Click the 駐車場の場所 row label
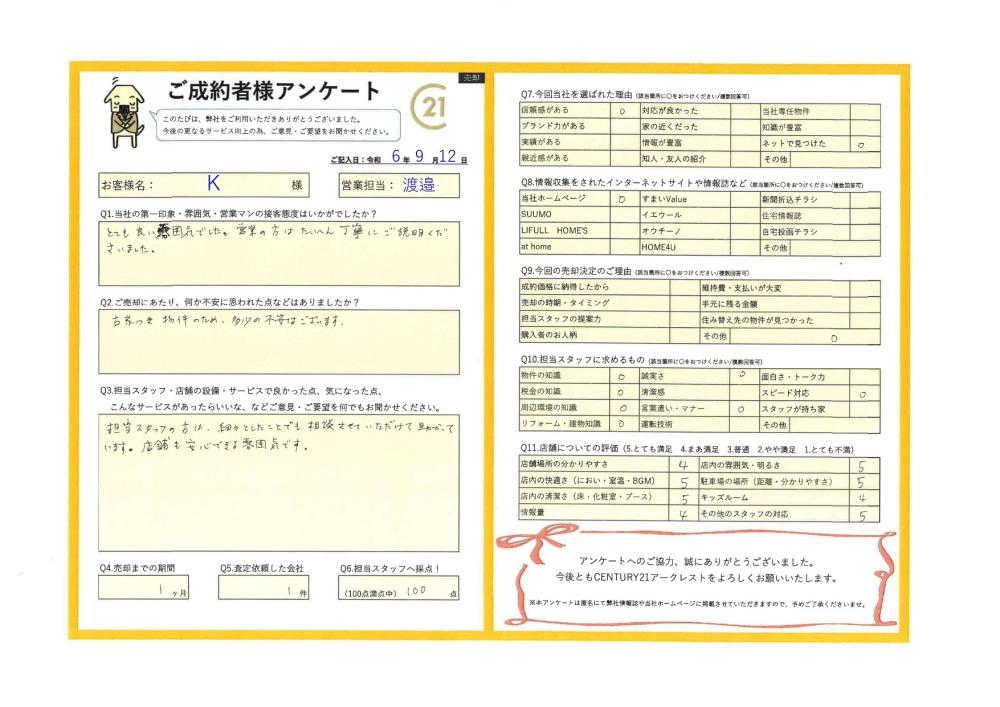Image resolution: width=1000 pixels, height=707 pixels. [767, 482]
